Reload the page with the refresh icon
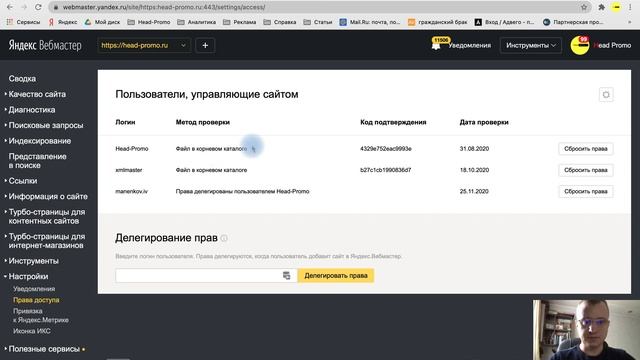 click(x=38, y=7)
